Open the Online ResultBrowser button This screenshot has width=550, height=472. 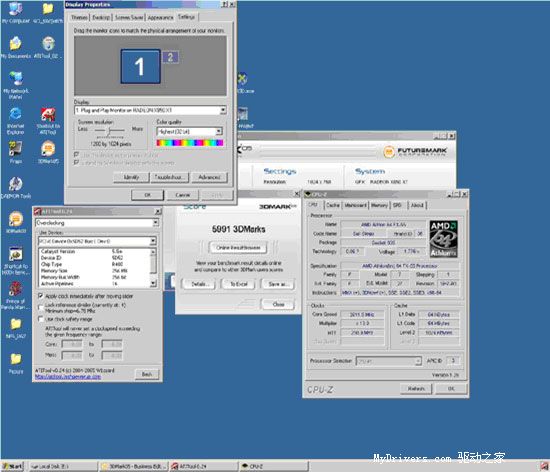pyautogui.click(x=238, y=248)
